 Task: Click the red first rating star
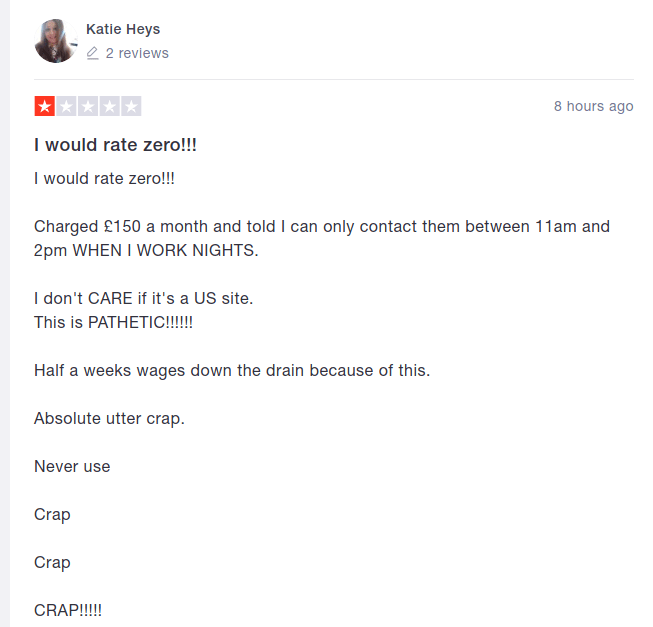(x=45, y=106)
